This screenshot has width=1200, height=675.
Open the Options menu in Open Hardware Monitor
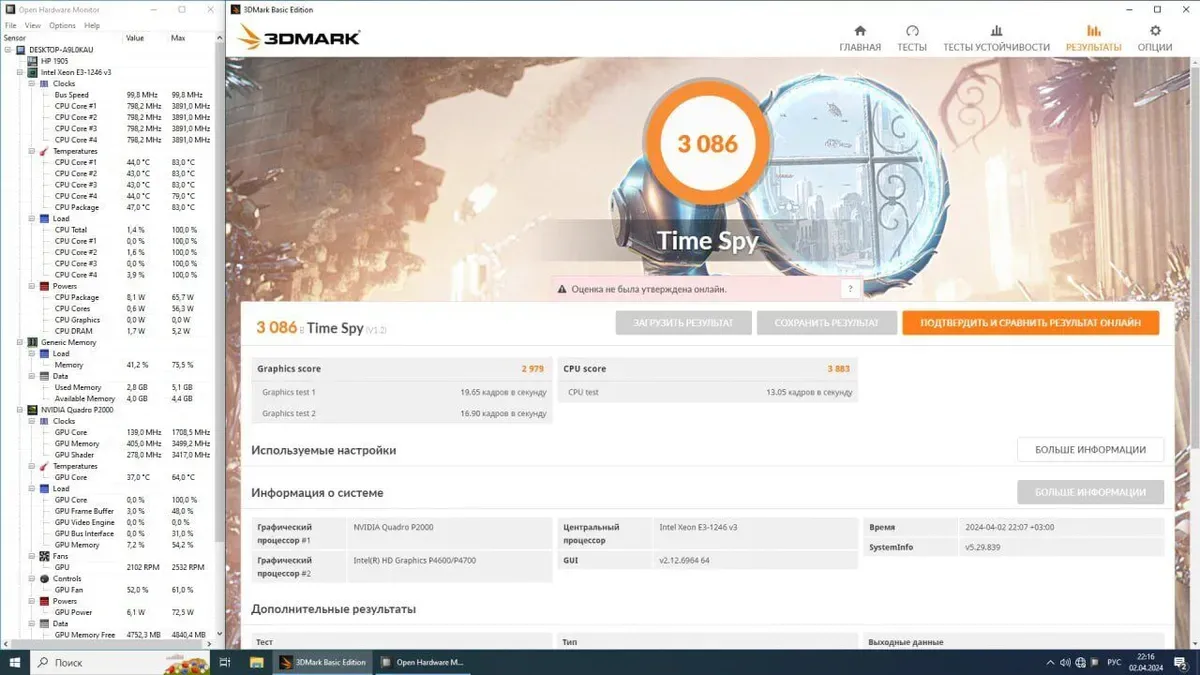click(62, 25)
